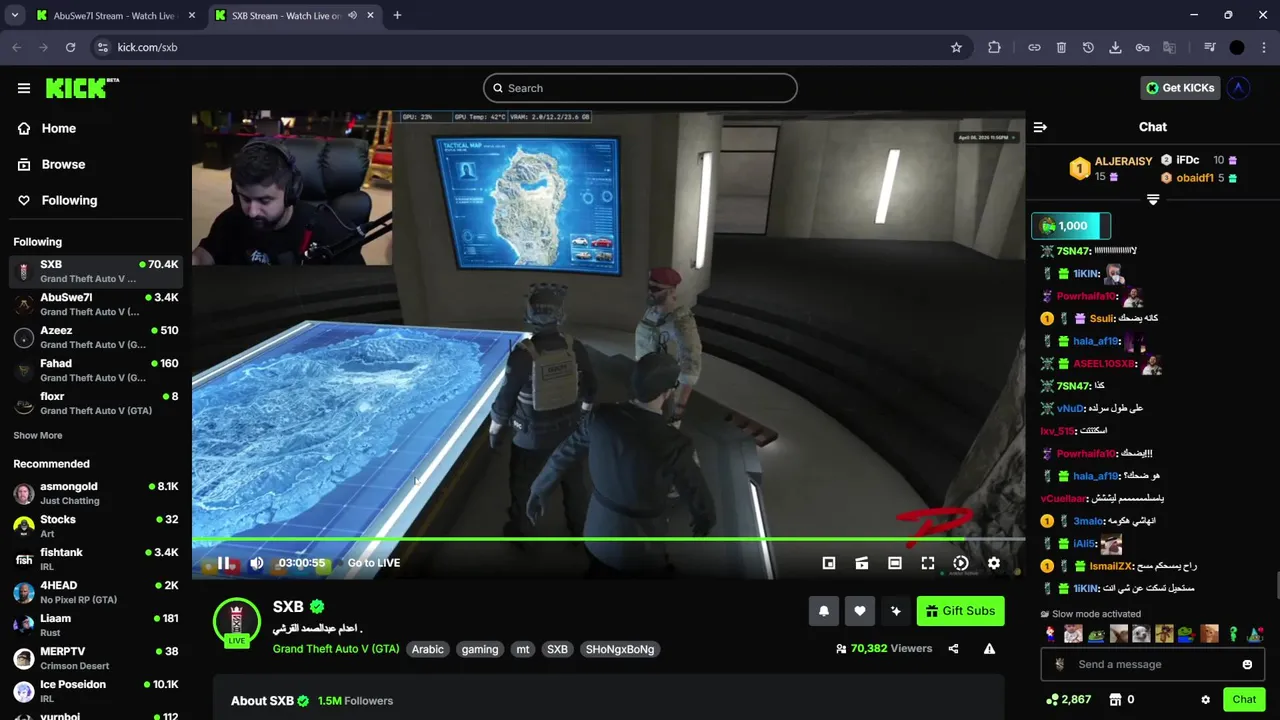
Task: Open the user profile avatar menu
Action: (x=1238, y=88)
